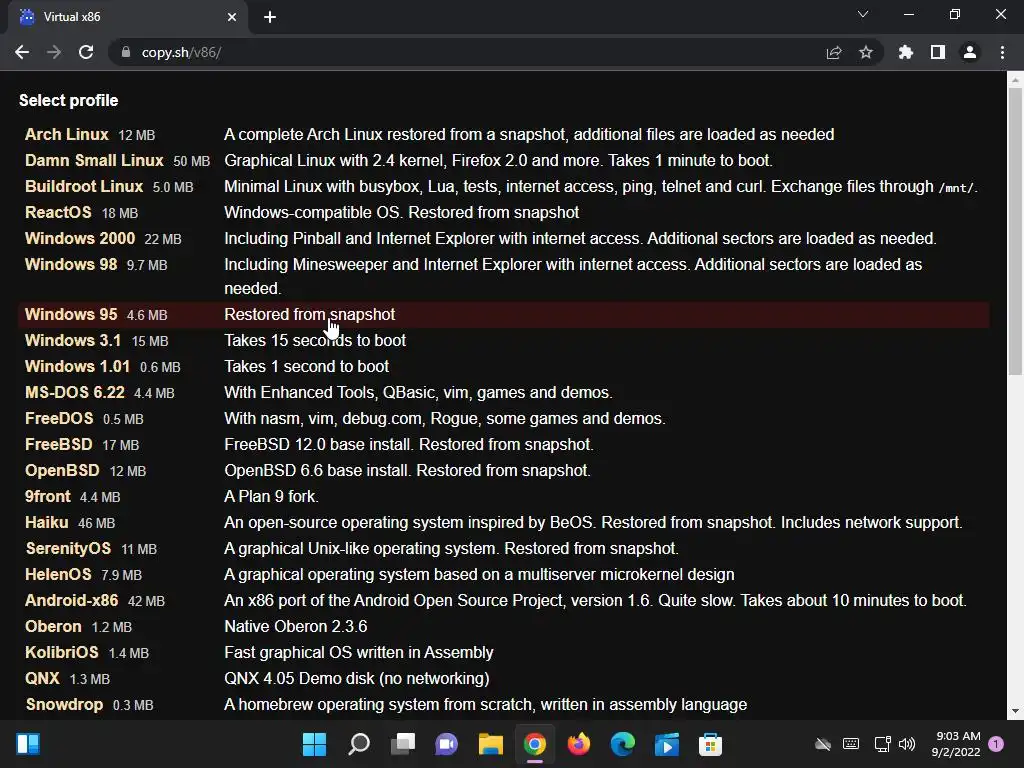Select Snowdrop profile

tap(64, 705)
